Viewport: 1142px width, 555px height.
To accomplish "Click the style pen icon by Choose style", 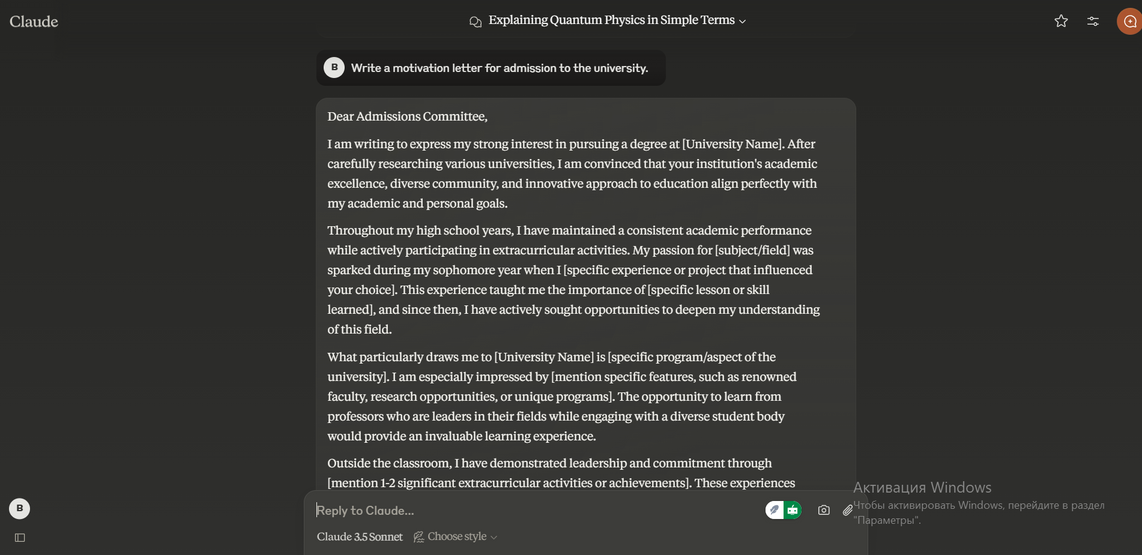I will (x=419, y=537).
